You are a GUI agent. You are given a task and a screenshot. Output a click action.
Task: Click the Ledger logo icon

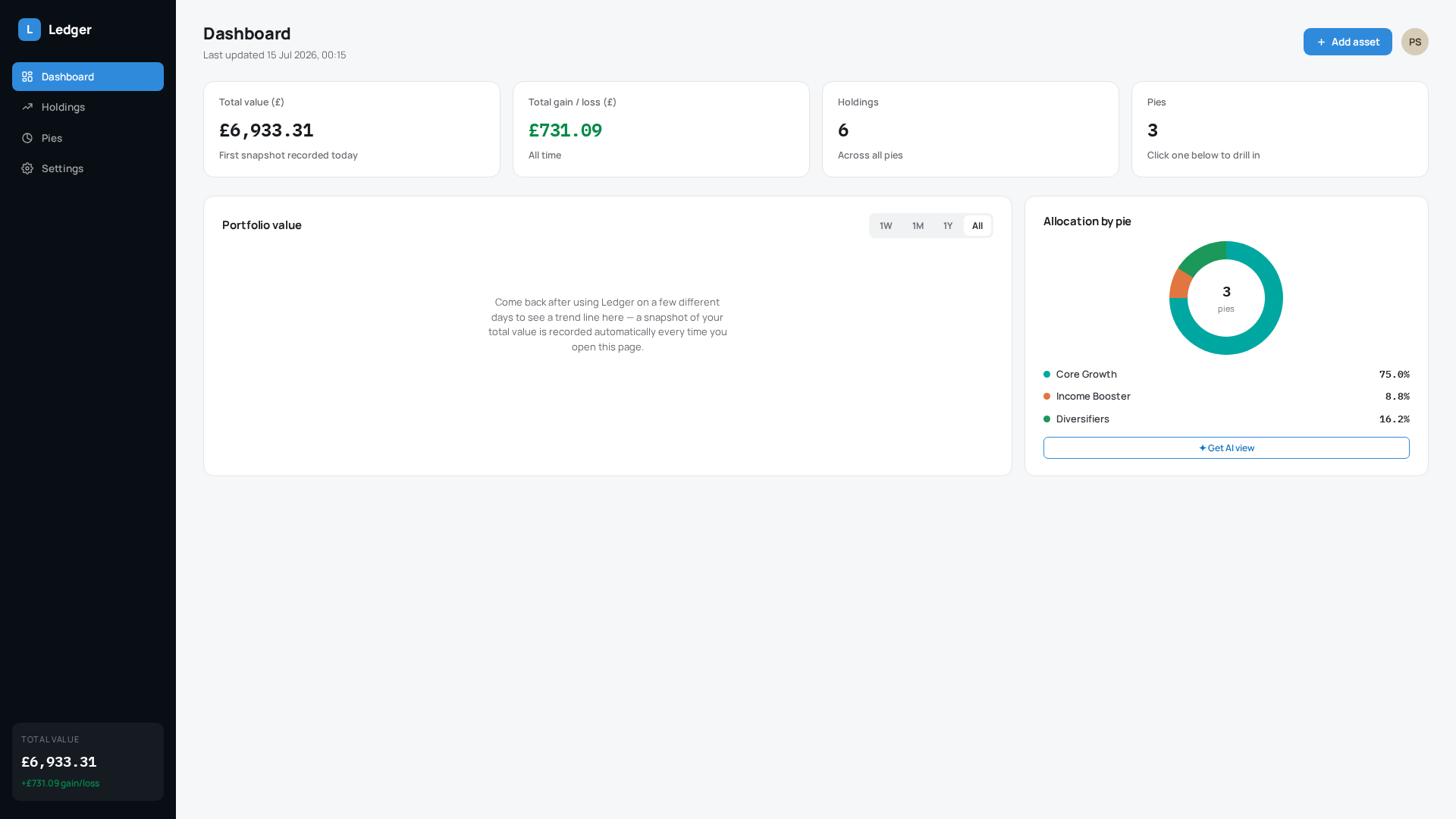30,30
